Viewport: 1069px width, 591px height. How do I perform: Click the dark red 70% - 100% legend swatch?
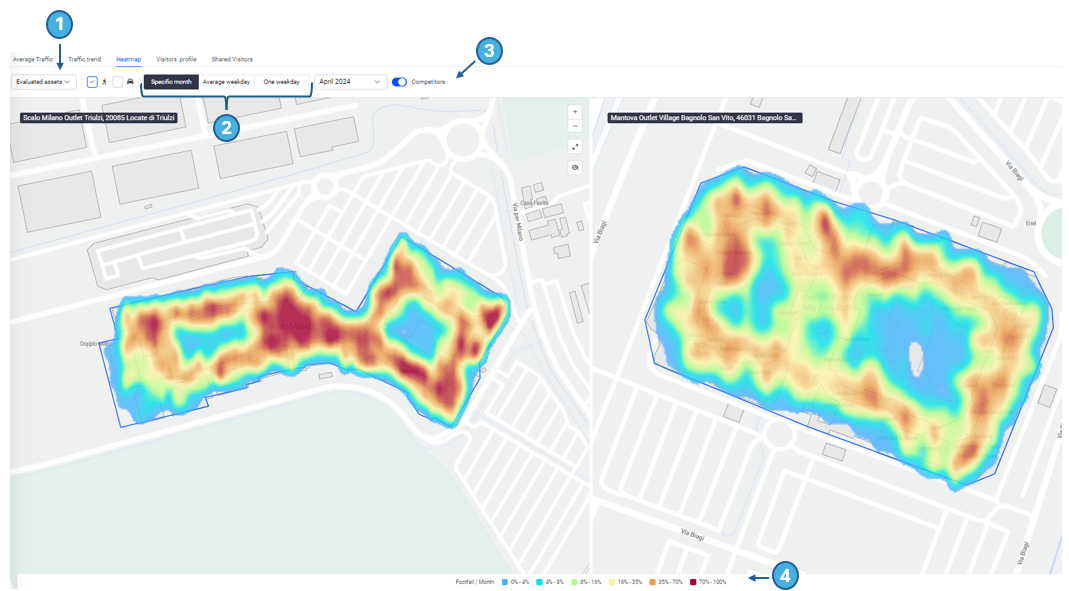point(691,581)
